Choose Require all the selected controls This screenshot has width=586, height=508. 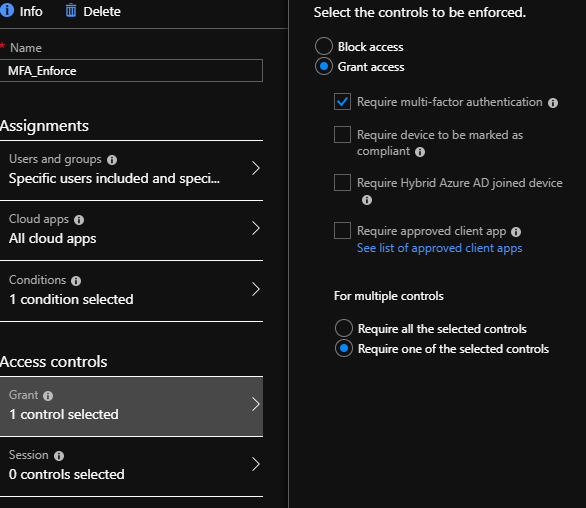click(344, 328)
